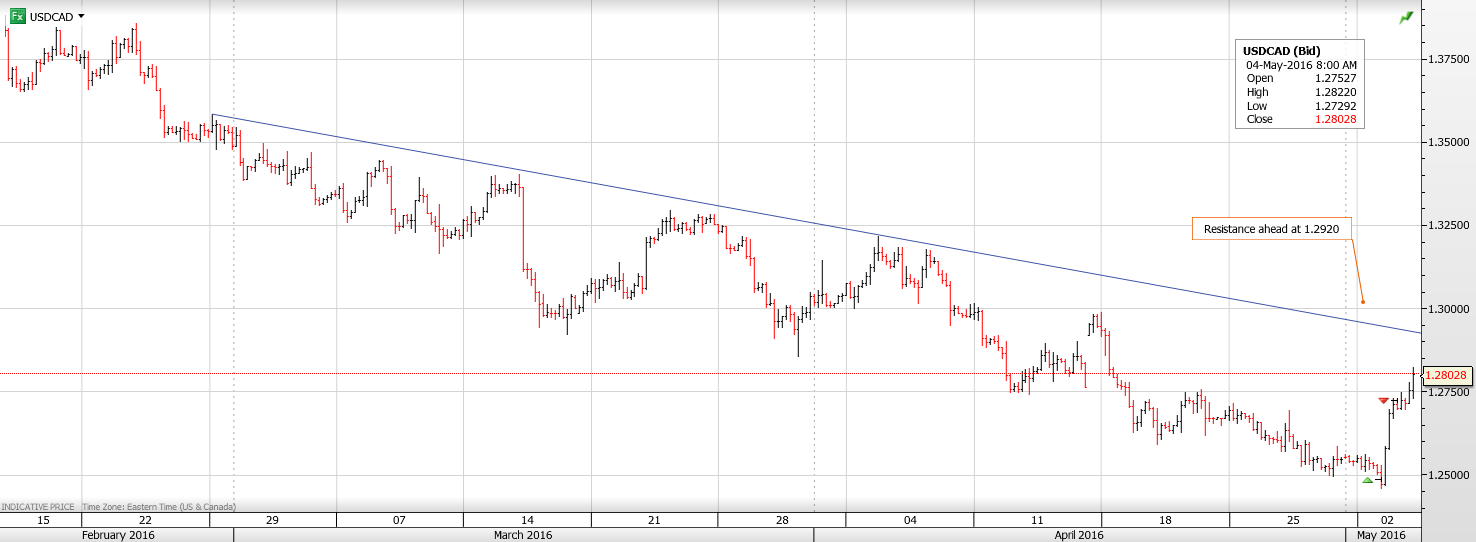Select the red down-triangle sell marker
This screenshot has width=1476, height=542.
pos(1384,401)
